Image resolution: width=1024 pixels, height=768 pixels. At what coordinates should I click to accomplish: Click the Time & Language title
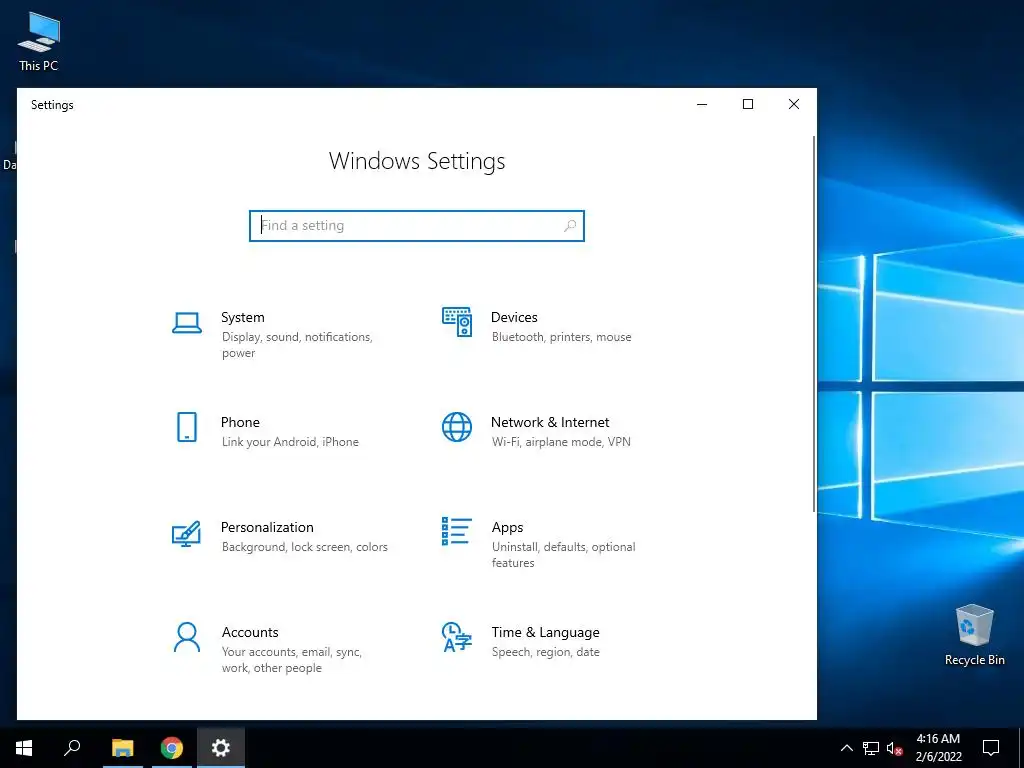pos(545,632)
